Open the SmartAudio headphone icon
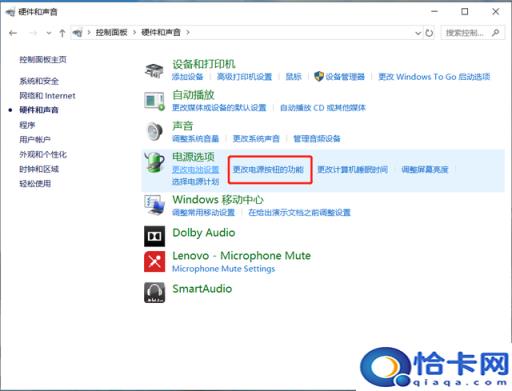The image size is (512, 391). [154, 292]
